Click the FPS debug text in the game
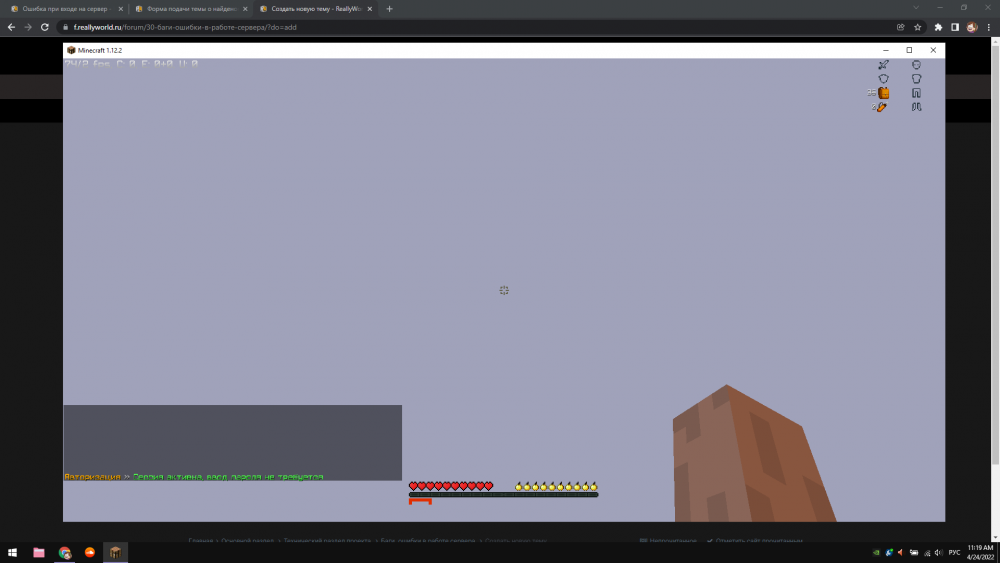This screenshot has height=563, width=1000. click(x=131, y=64)
